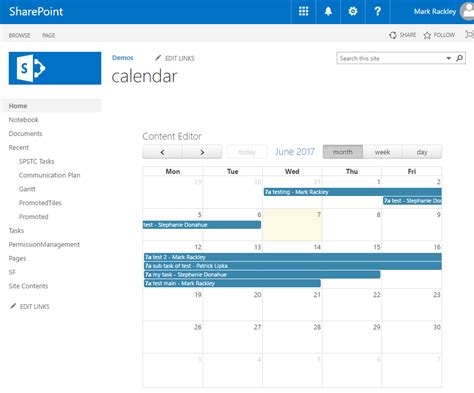Open the notifications bell
Screen dimensions: 474x393
coord(328,11)
